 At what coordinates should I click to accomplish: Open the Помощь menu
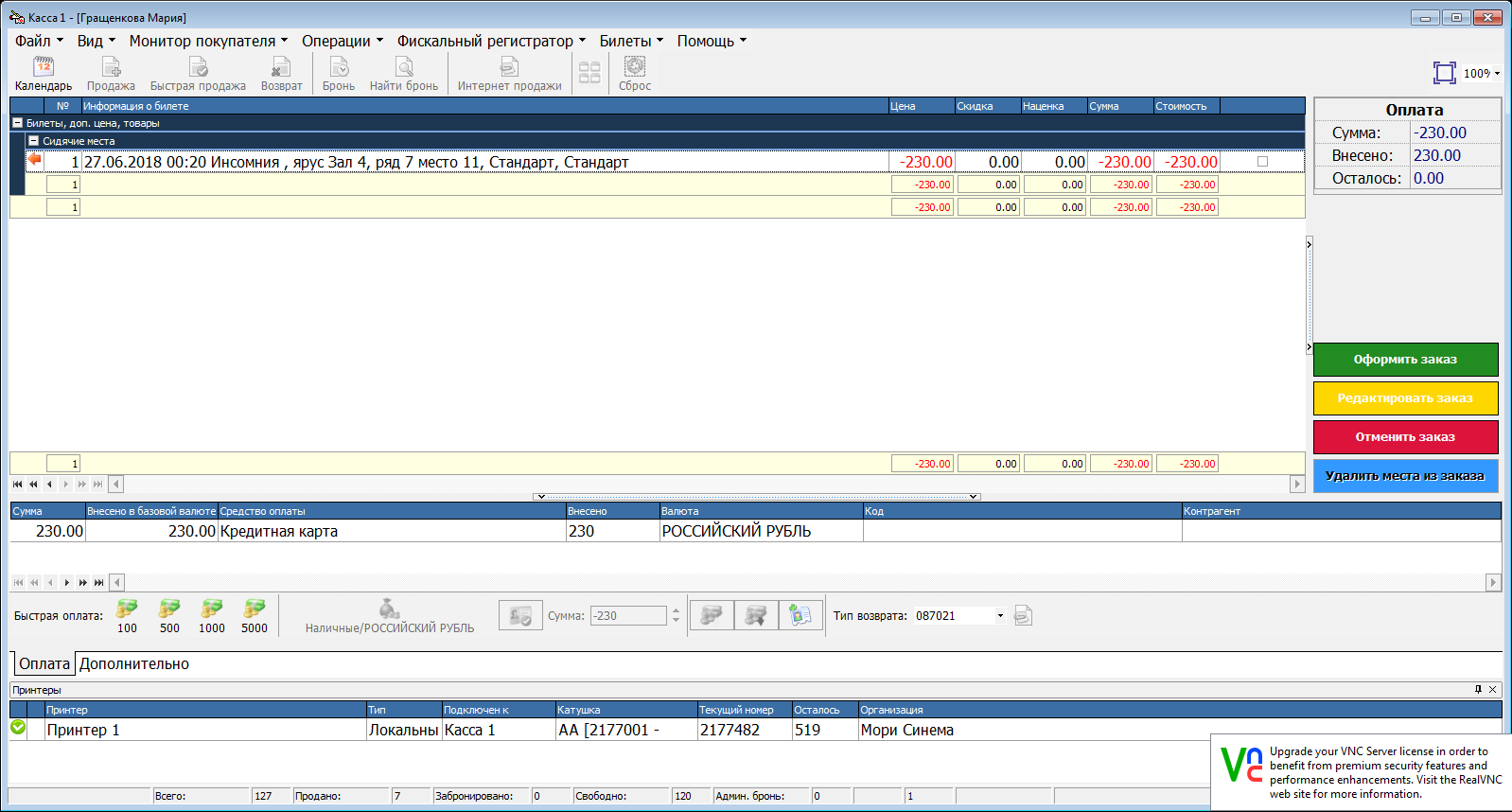tap(712, 41)
